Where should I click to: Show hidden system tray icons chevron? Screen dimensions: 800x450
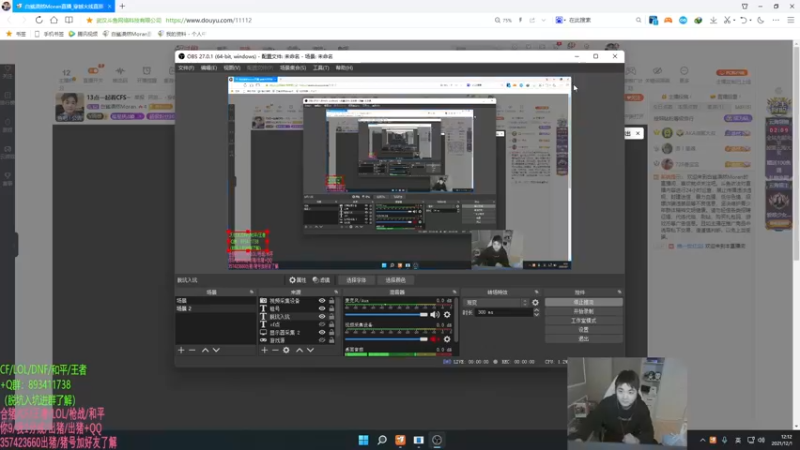[703, 440]
